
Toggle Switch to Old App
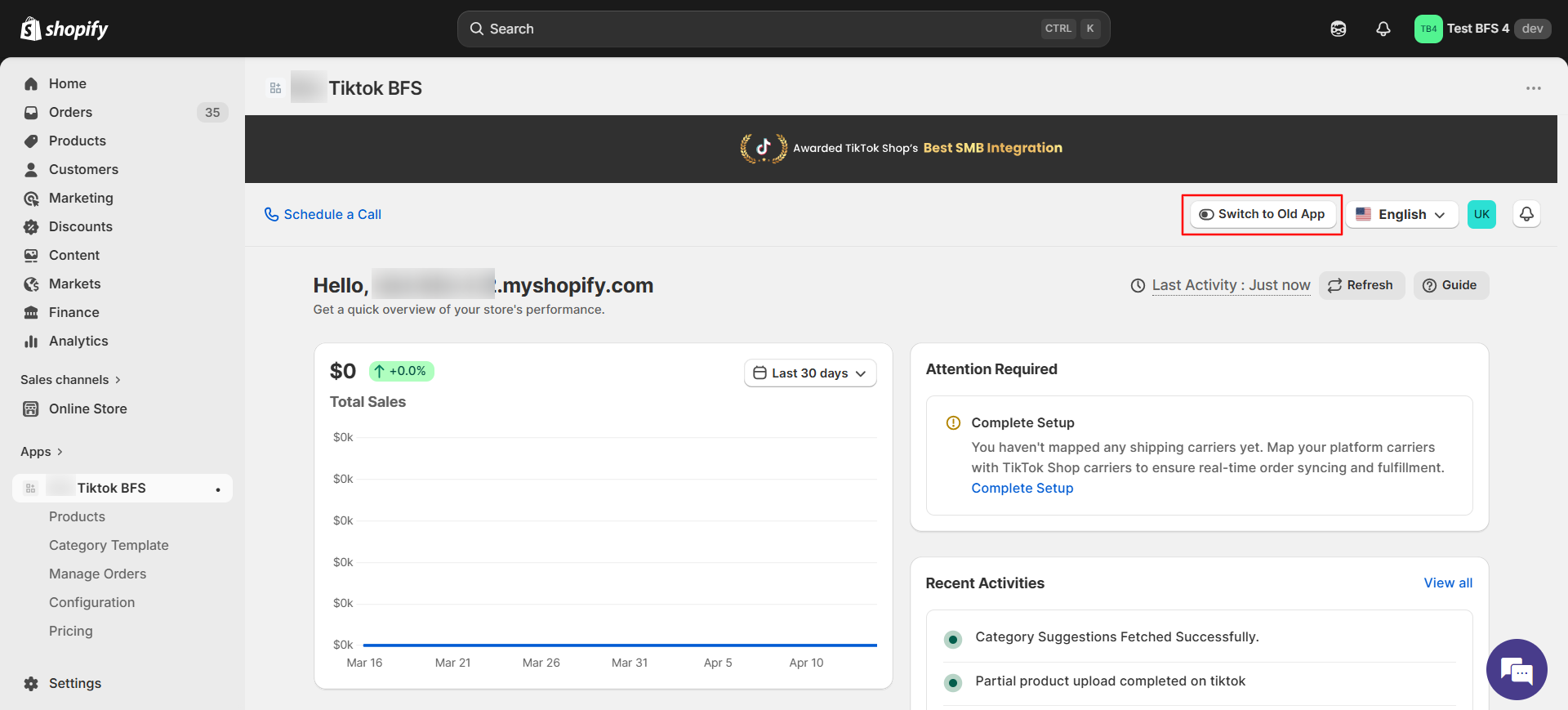coord(1262,214)
